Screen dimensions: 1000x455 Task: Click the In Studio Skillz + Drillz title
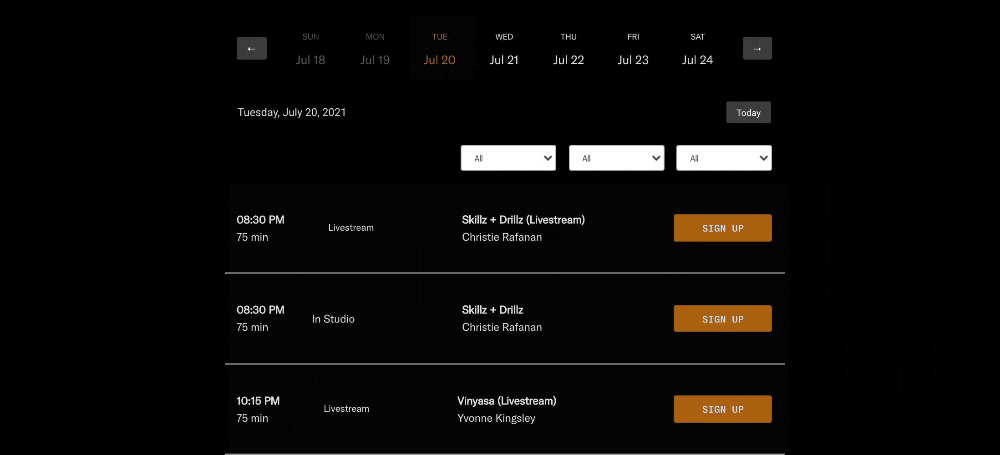[492, 310]
